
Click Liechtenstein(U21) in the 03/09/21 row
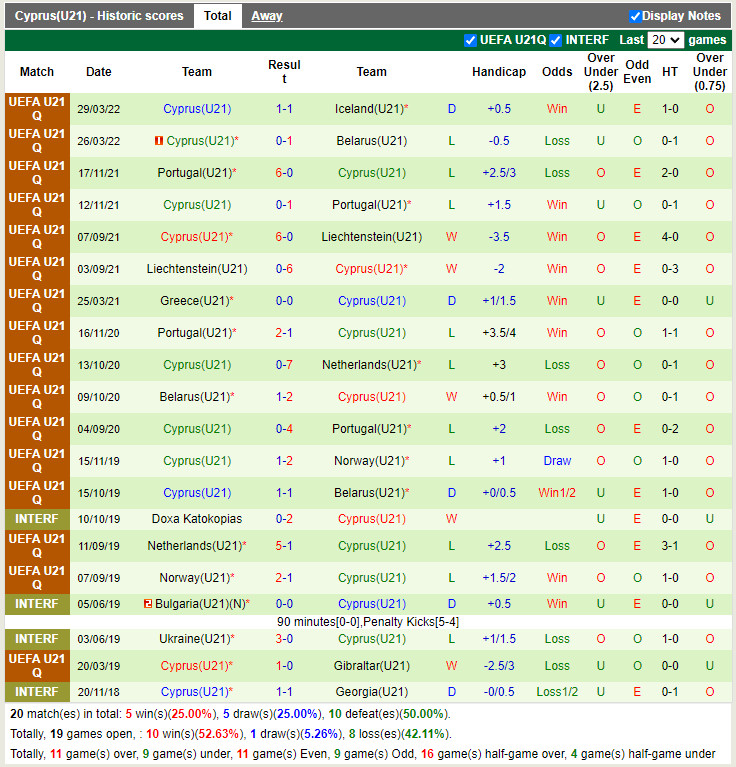tap(196, 269)
